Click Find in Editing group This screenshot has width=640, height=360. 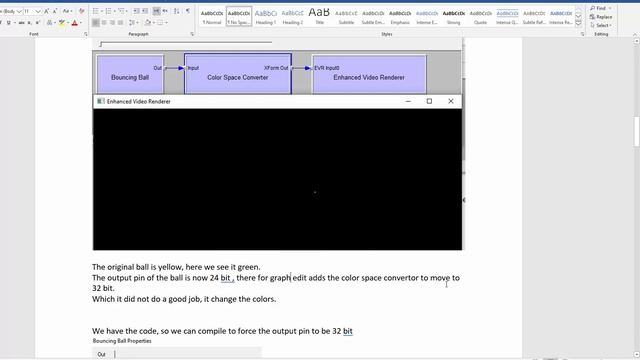click(x=601, y=8)
